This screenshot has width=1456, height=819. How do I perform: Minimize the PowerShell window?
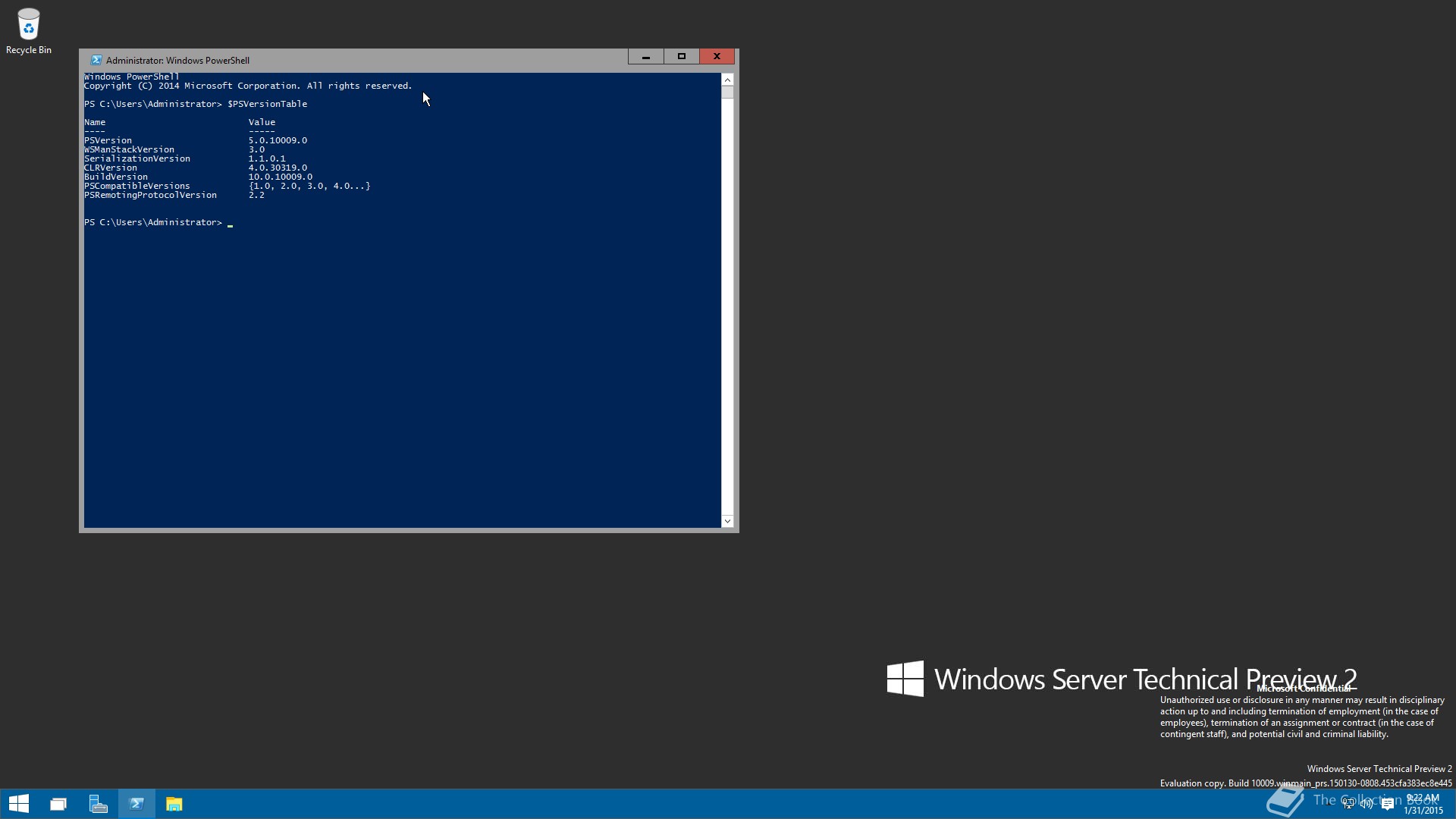click(645, 57)
